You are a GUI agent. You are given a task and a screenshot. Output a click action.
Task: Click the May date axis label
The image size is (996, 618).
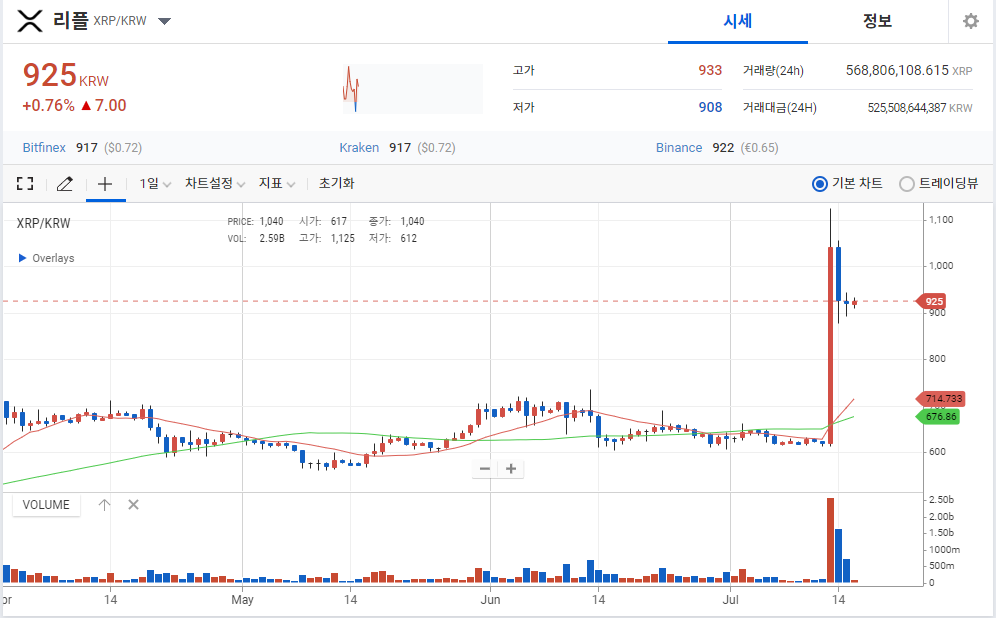(x=243, y=600)
